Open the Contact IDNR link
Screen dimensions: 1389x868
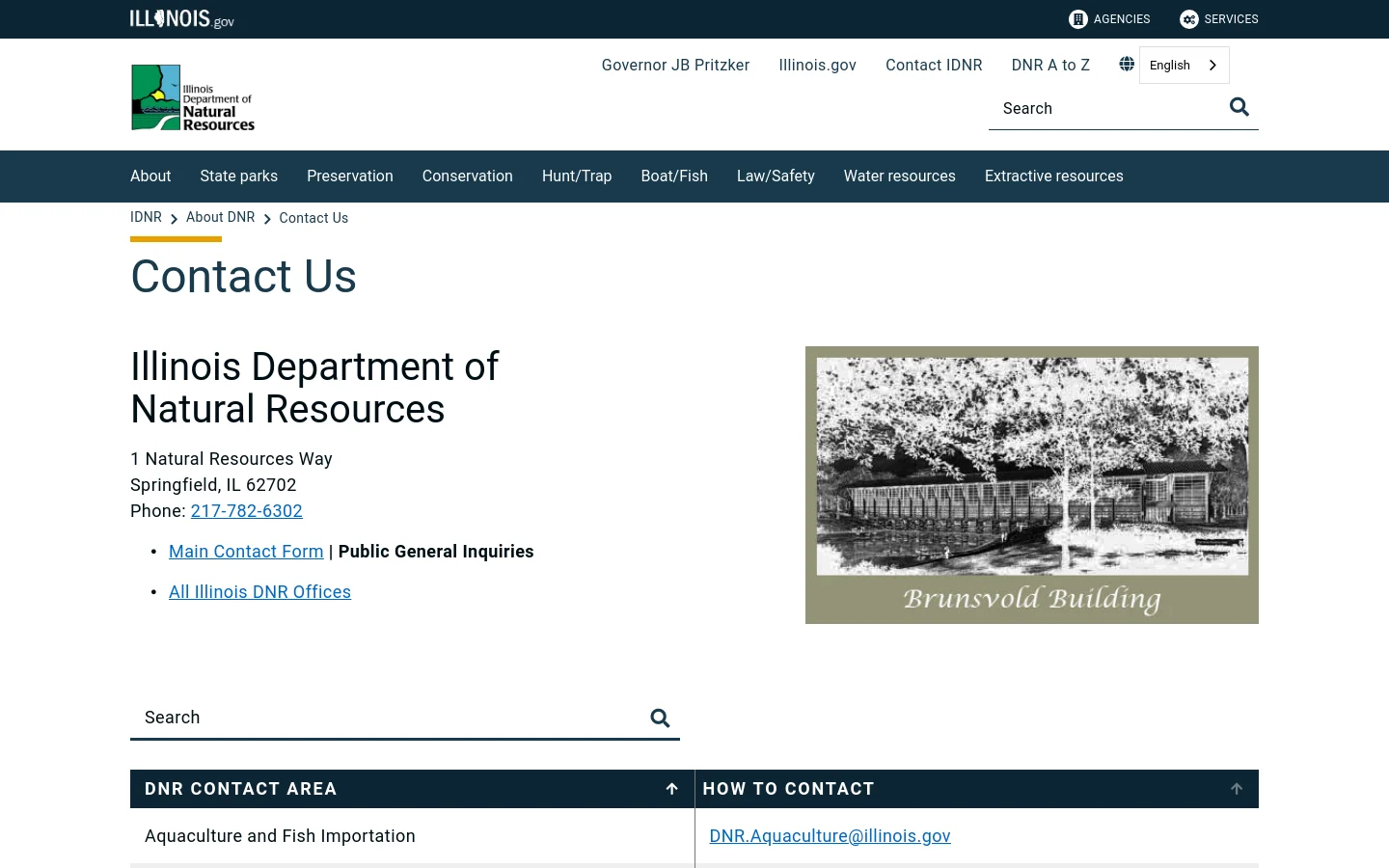click(934, 65)
